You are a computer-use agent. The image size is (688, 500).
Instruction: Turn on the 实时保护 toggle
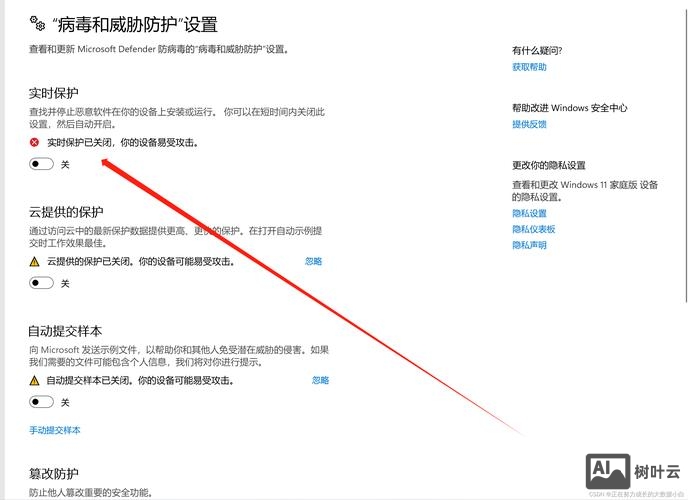pos(41,164)
